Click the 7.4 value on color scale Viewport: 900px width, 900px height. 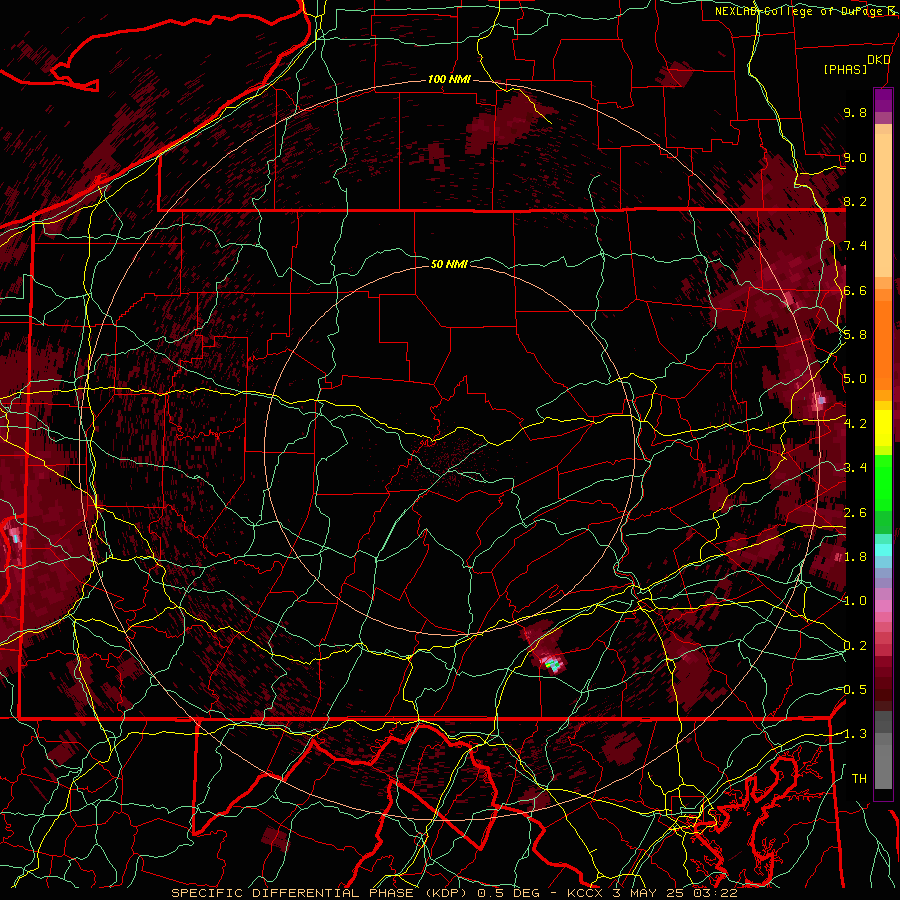(x=855, y=246)
